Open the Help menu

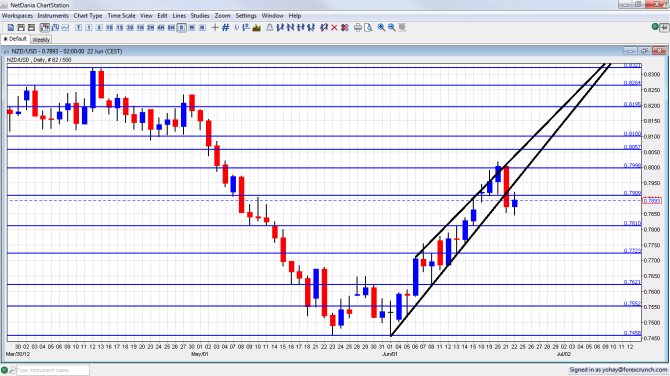[295, 15]
